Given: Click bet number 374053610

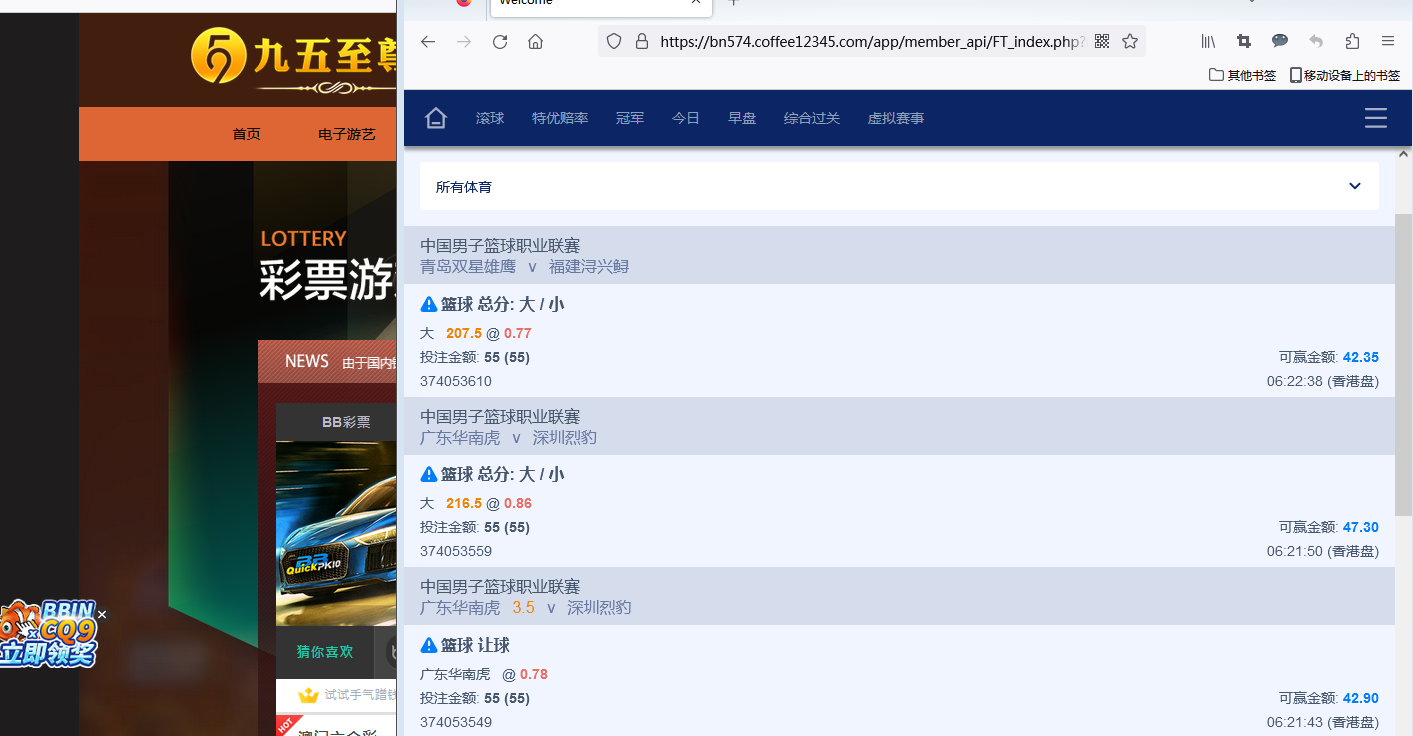Looking at the screenshot, I should point(456,381).
